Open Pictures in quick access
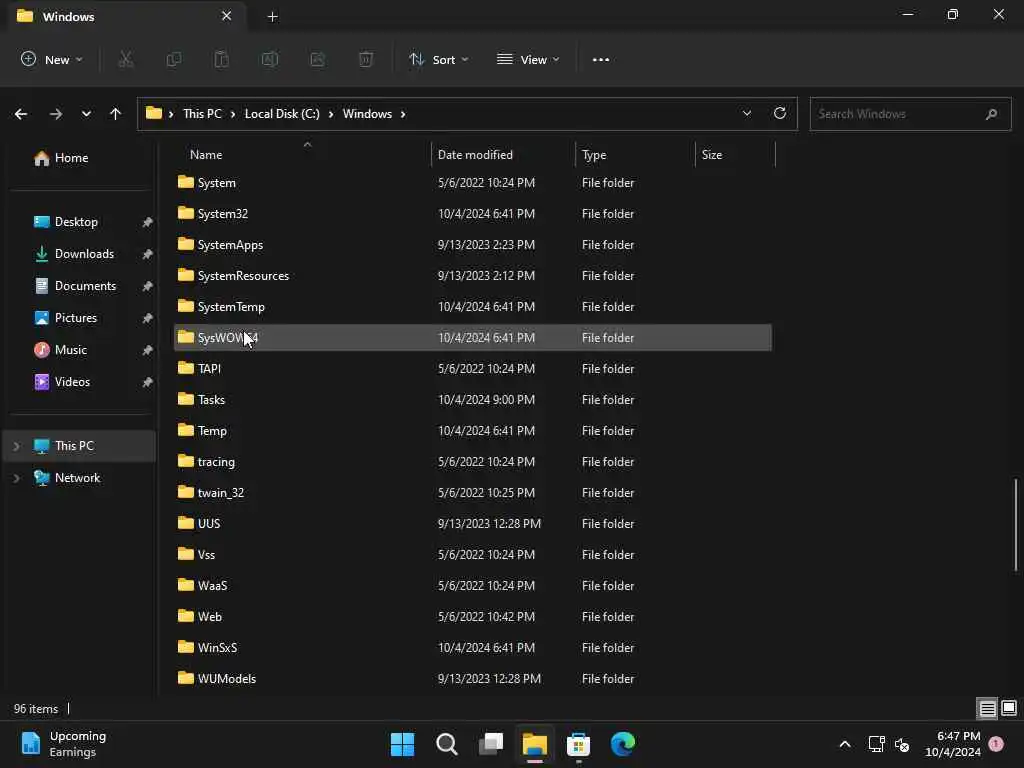1024x768 pixels. point(78,318)
